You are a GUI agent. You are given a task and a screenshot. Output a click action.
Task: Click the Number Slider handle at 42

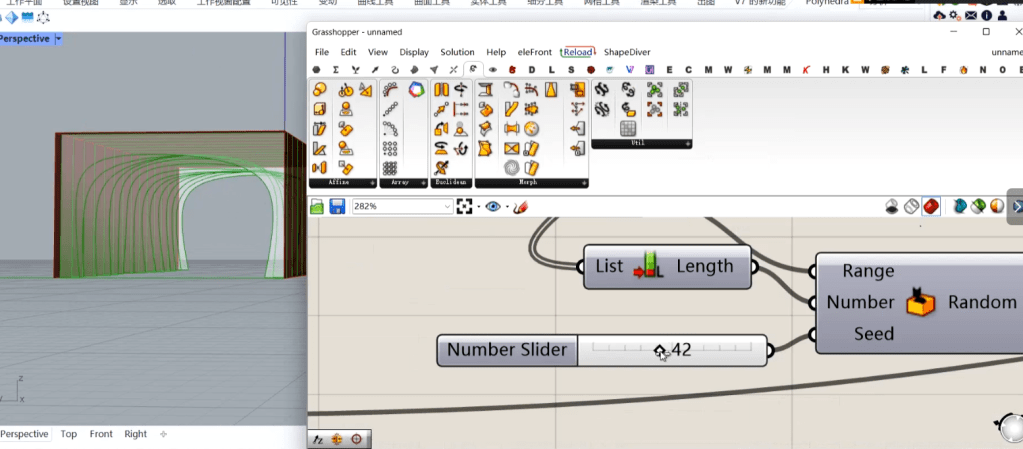click(659, 350)
